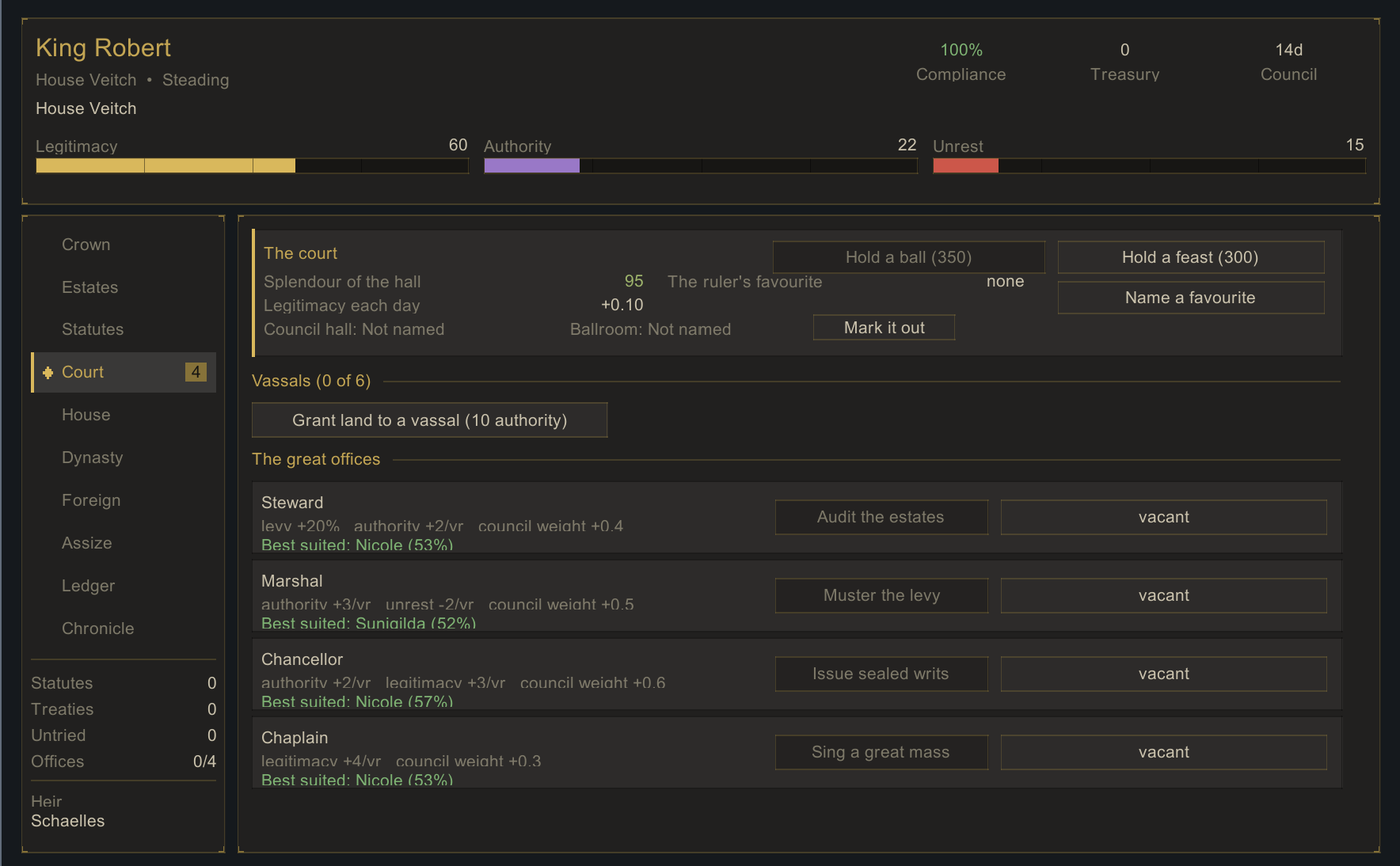The image size is (1400, 866).
Task: Fill the vacant Steward office
Action: (x=1163, y=517)
